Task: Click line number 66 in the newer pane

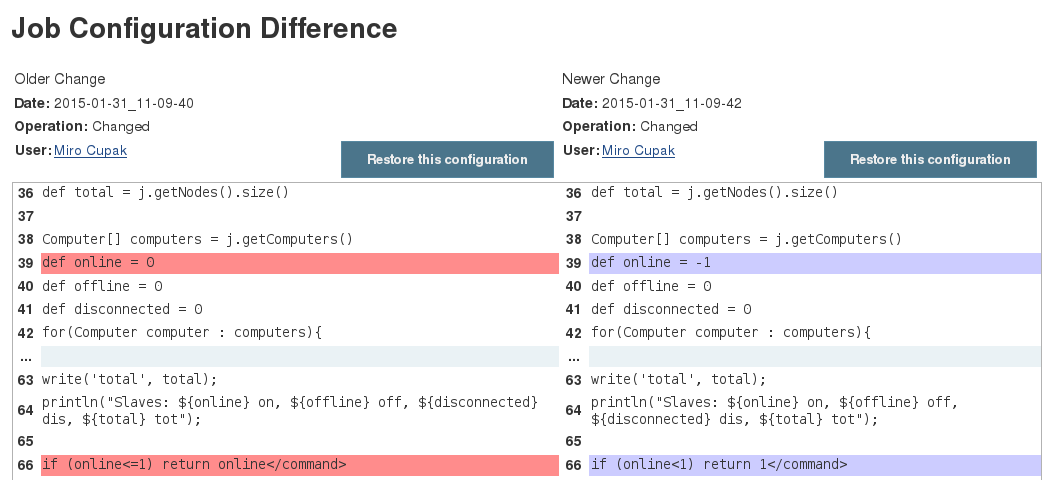Action: pos(574,465)
